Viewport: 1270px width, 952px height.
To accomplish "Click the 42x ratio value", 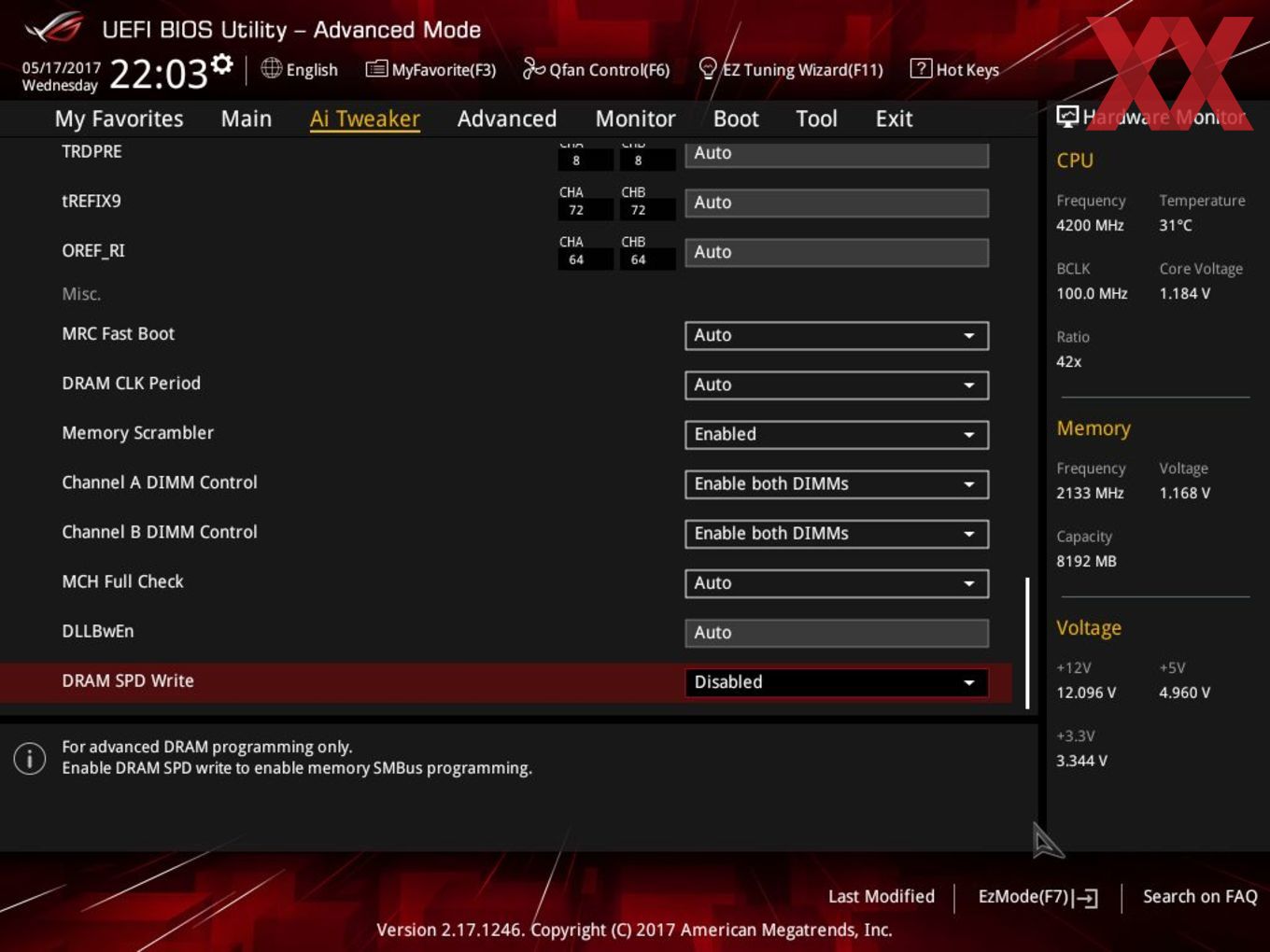I will 1069,361.
